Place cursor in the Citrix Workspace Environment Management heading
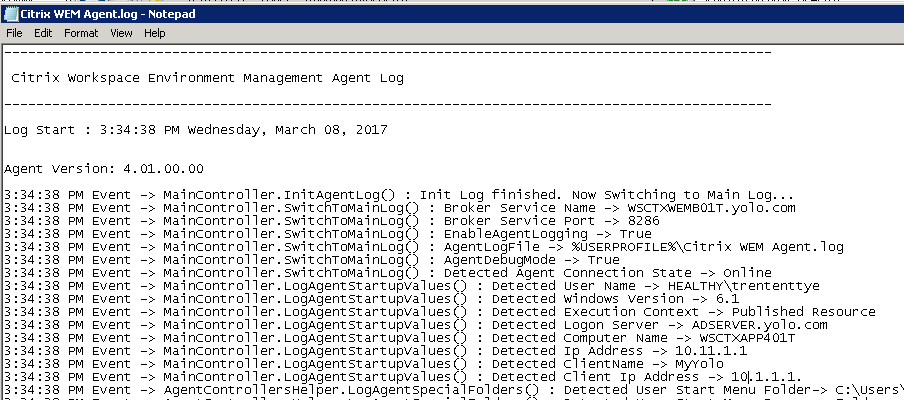Viewport: 904px width, 400px height. click(207, 77)
